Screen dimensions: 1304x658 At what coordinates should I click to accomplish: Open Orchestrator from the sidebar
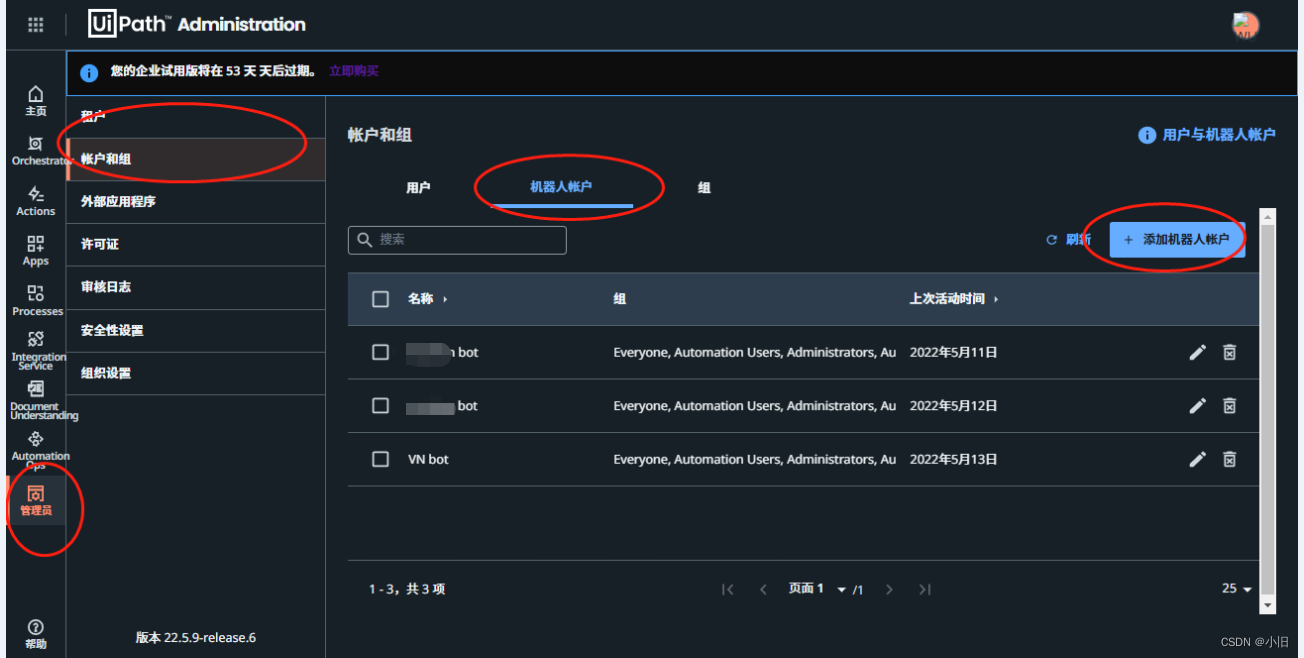36,151
